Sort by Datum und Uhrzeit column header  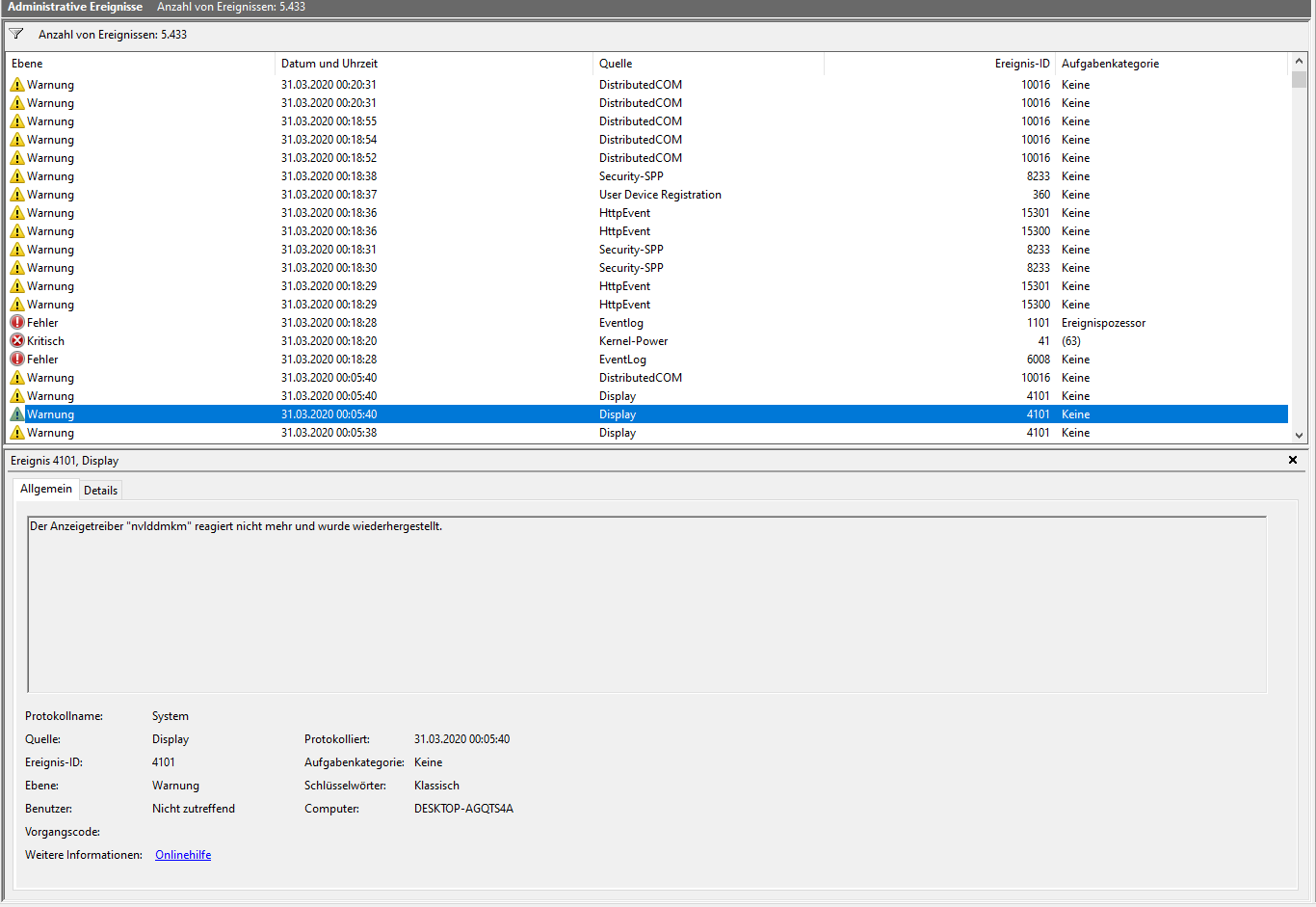tap(434, 64)
